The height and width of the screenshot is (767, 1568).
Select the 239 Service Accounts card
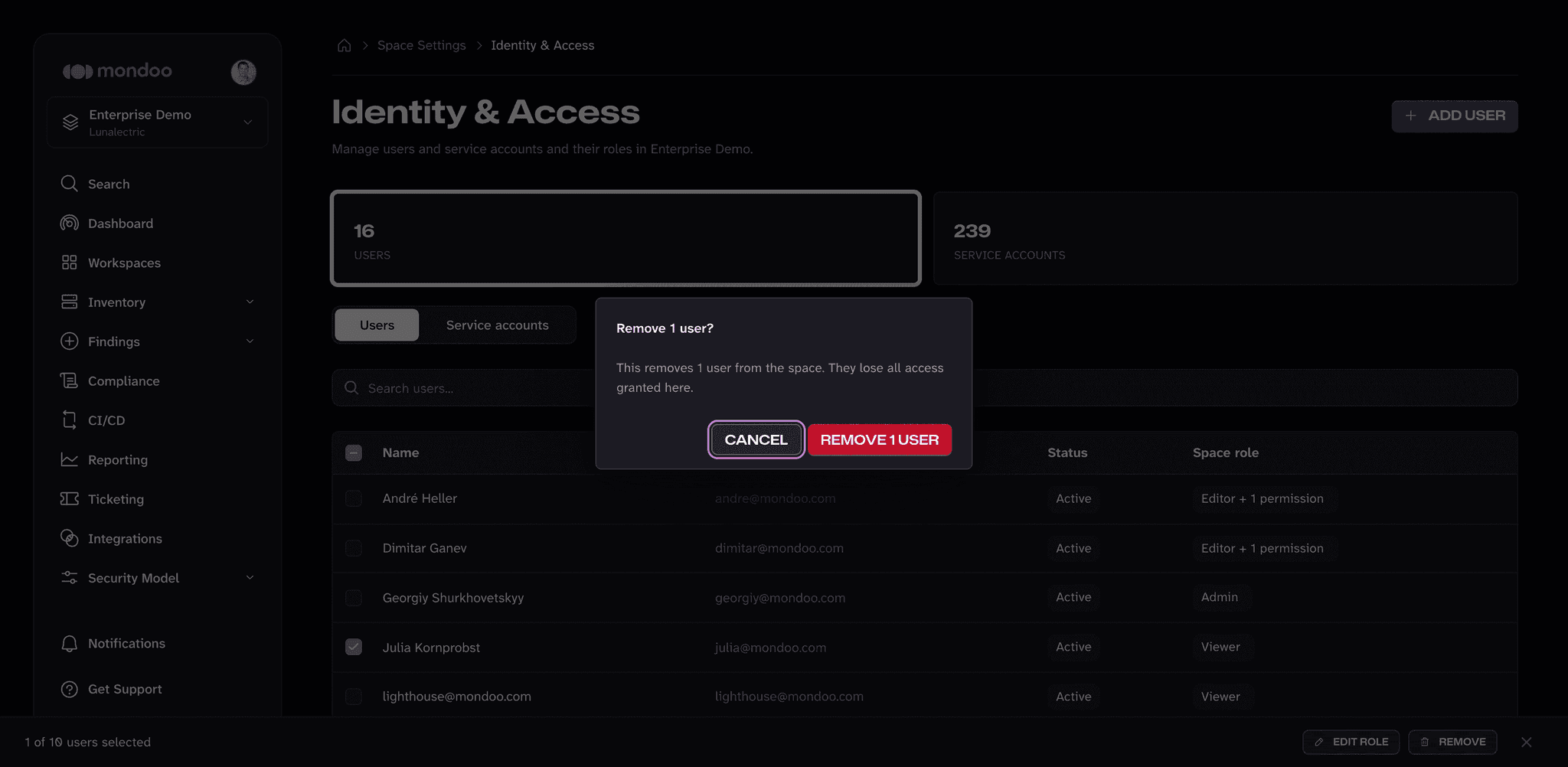point(1225,238)
